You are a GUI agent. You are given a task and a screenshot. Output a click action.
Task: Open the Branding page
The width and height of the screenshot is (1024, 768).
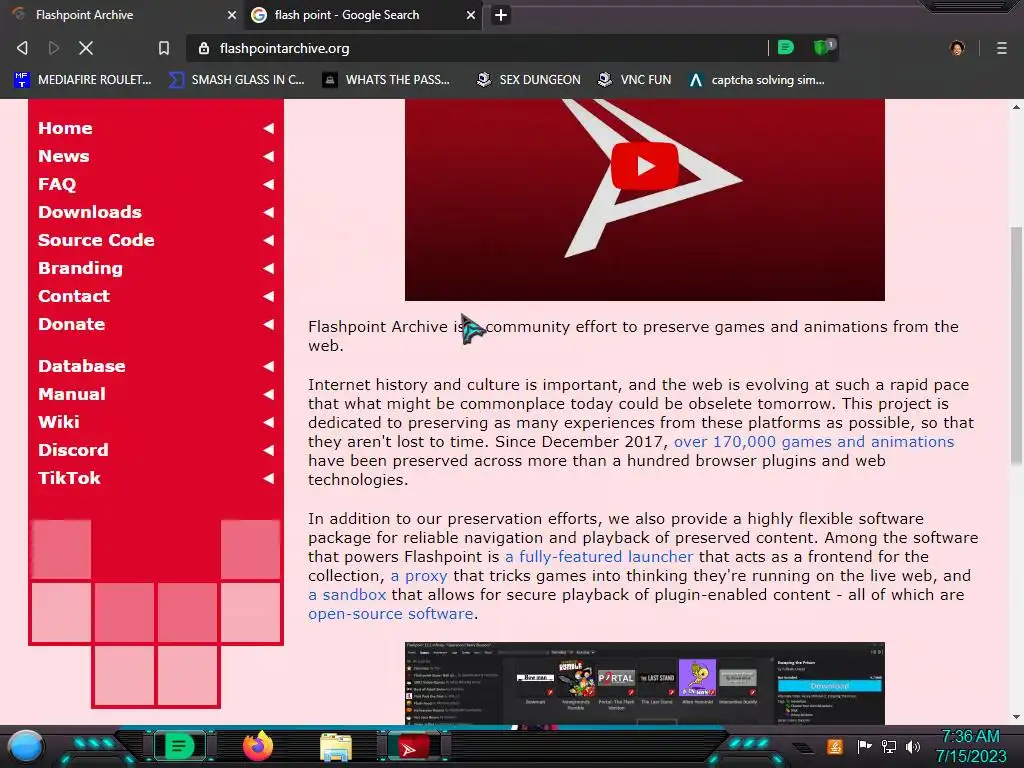point(80,268)
